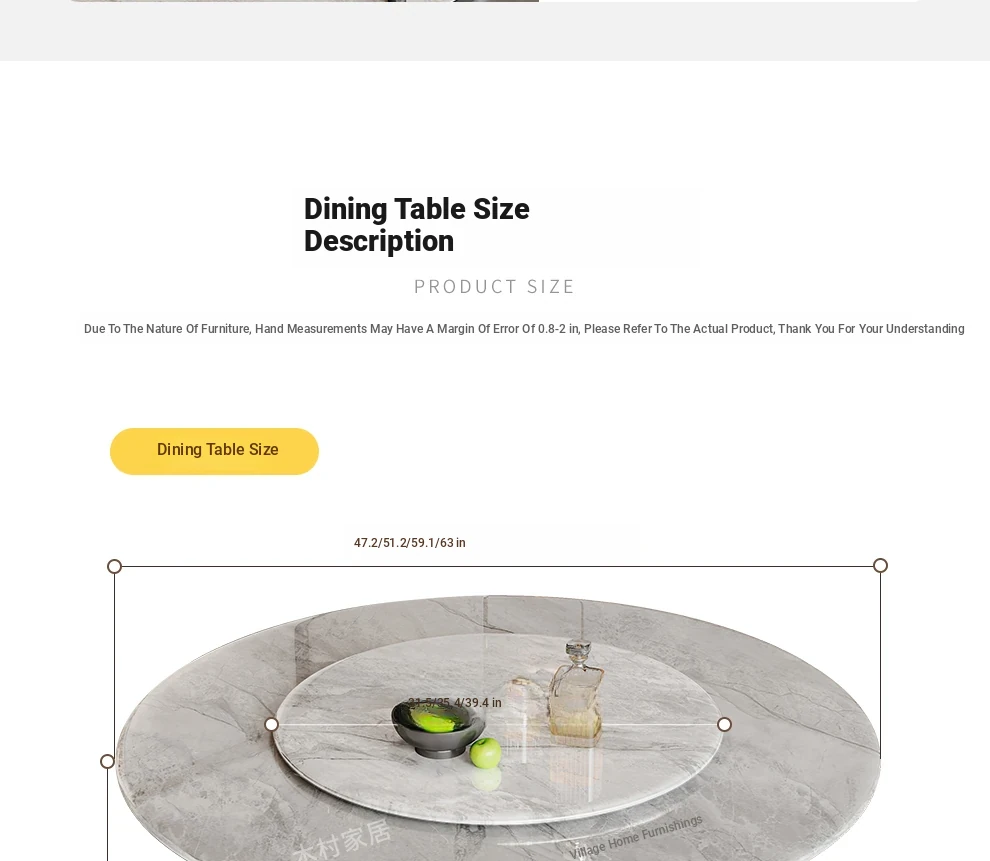Click the circle marker on the height line
This screenshot has height=861, width=990.
point(107,761)
